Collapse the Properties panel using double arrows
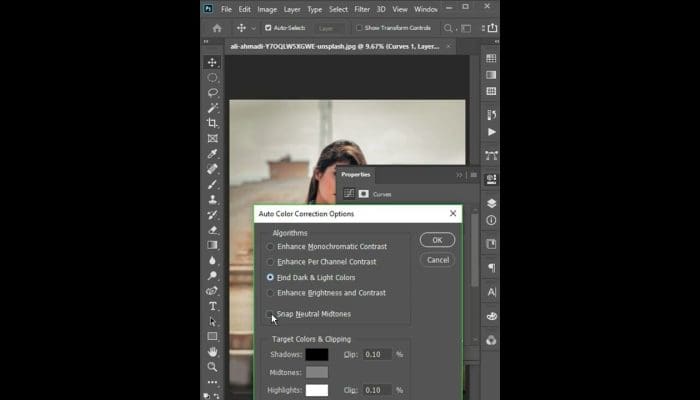The height and width of the screenshot is (400, 700). click(x=460, y=174)
